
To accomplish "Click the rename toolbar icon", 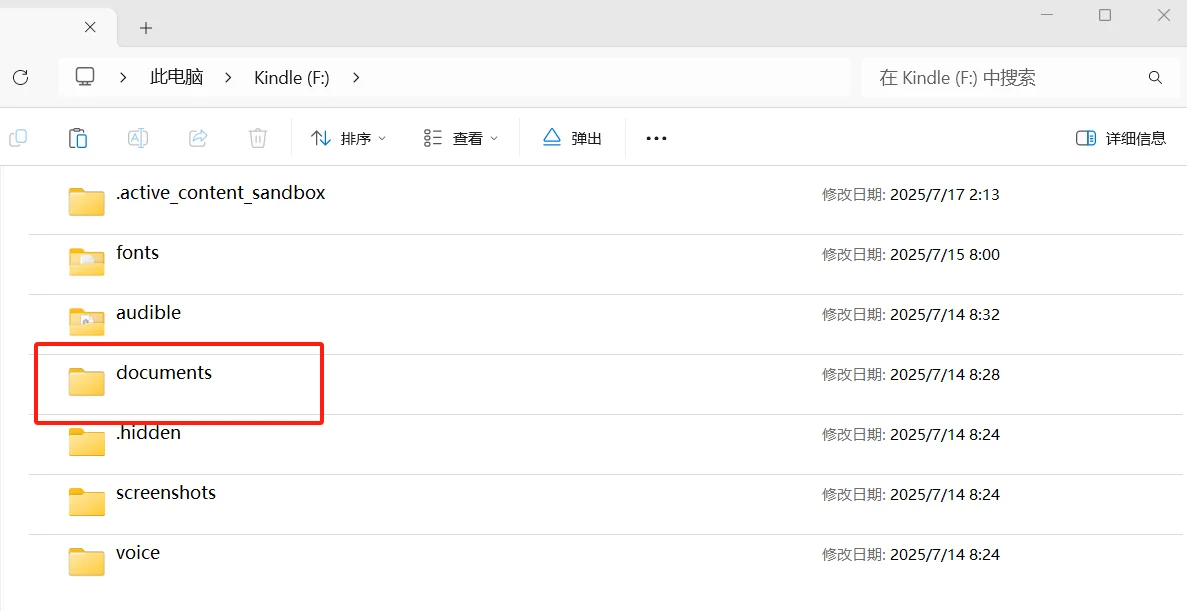I will (138, 138).
